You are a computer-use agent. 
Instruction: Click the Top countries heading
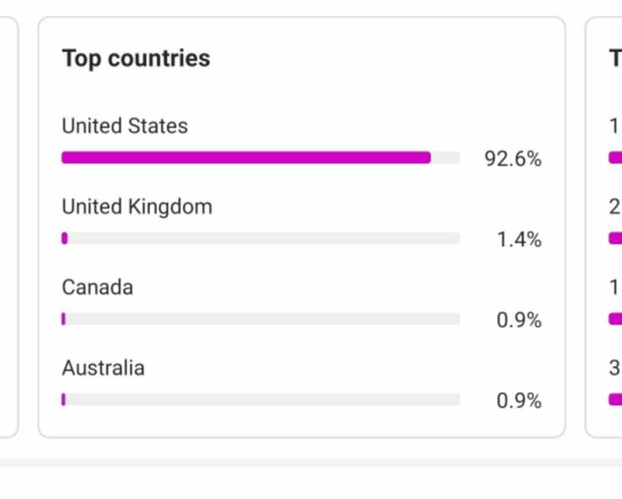(136, 59)
